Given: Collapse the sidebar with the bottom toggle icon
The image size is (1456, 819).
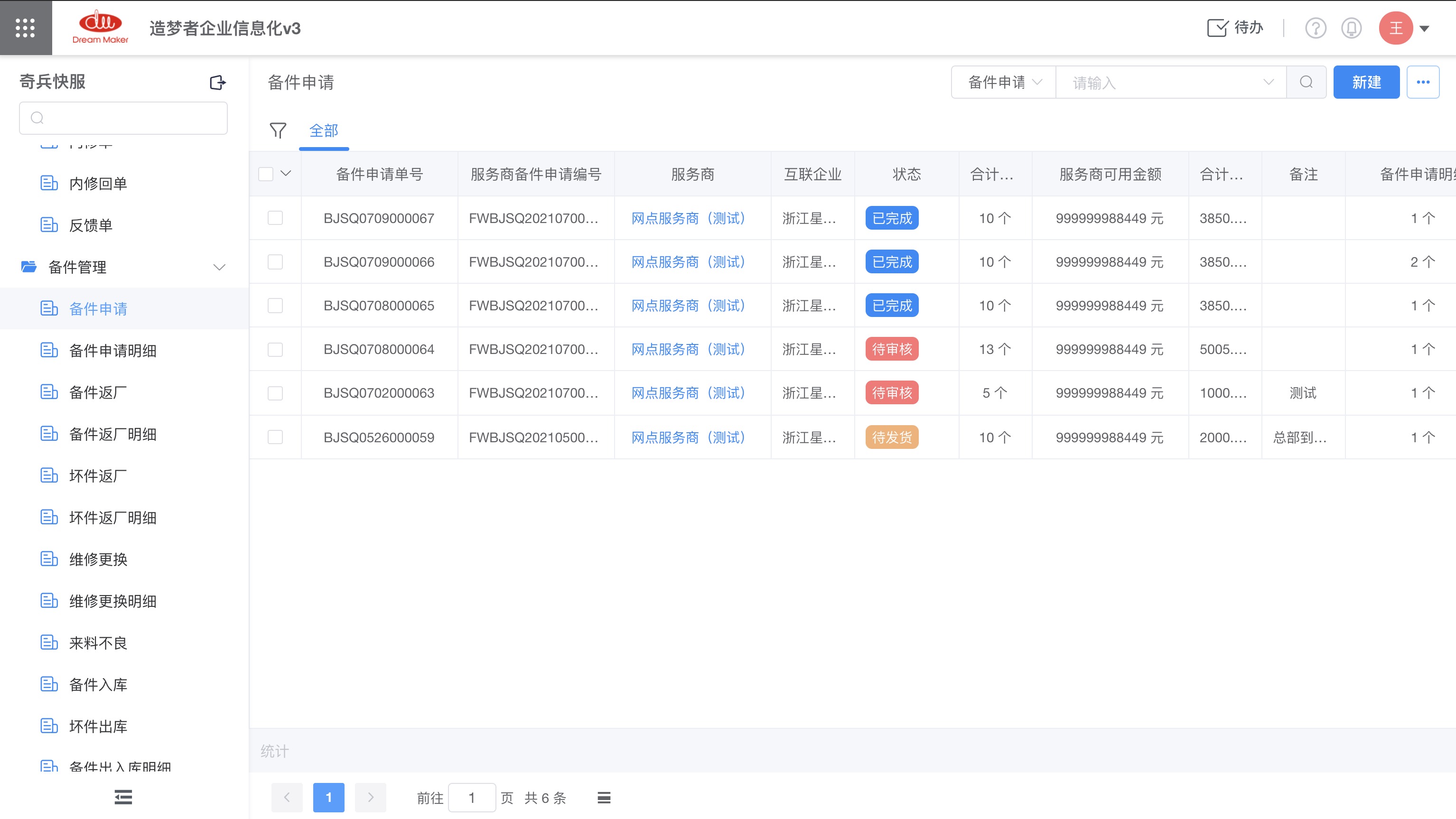Looking at the screenshot, I should click(x=123, y=797).
